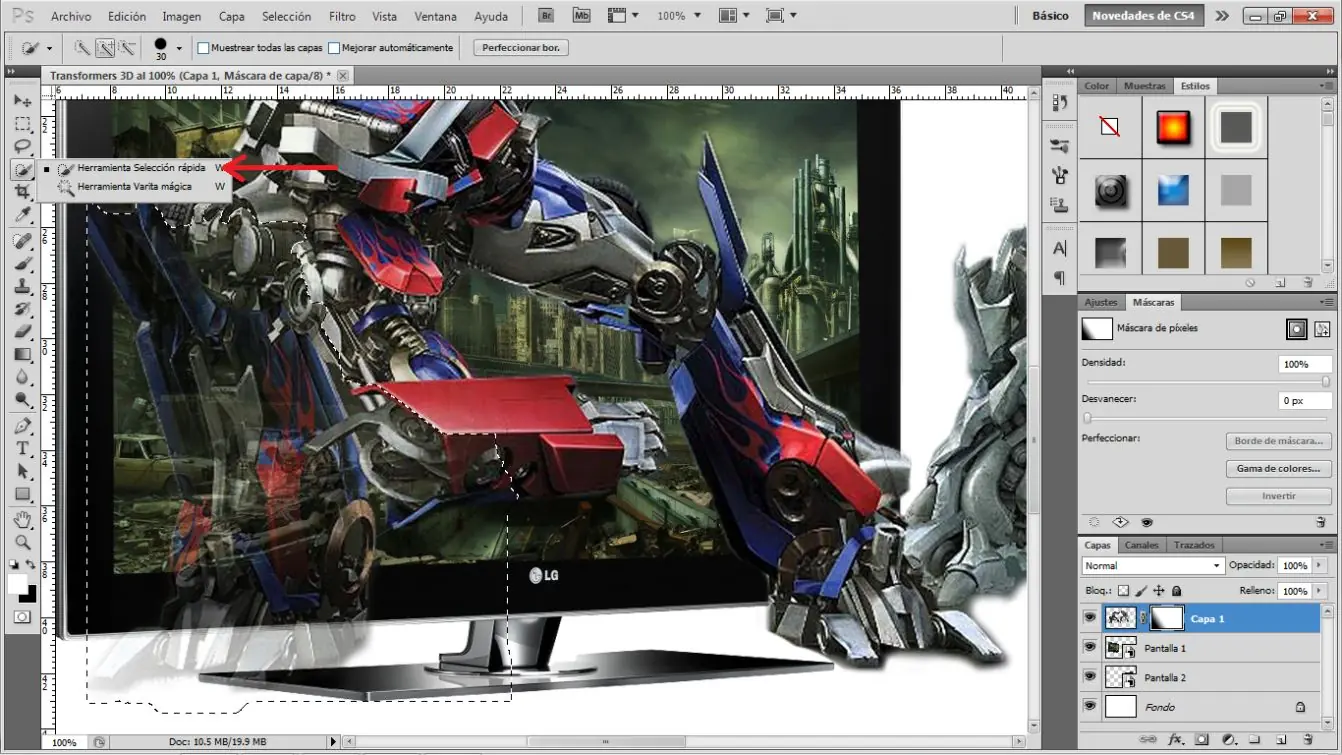Select the Hand tool
1342x755 pixels.
22,520
